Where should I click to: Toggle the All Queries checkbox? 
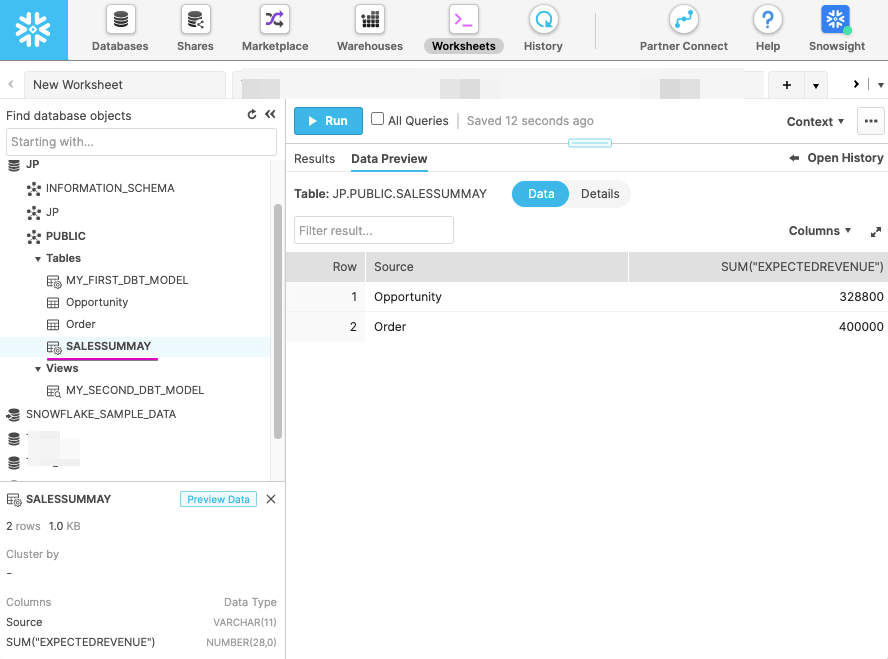(377, 119)
